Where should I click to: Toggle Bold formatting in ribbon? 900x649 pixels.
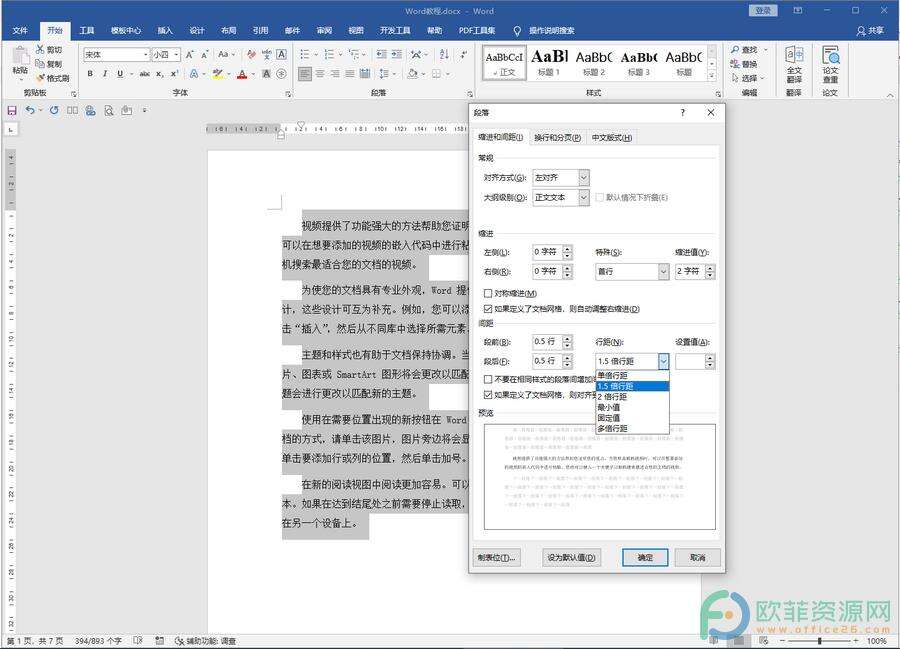(x=90, y=73)
